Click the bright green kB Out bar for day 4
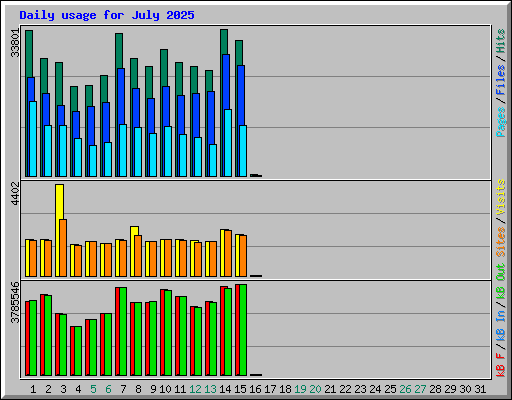The width and height of the screenshot is (512, 400). [x=78, y=351]
